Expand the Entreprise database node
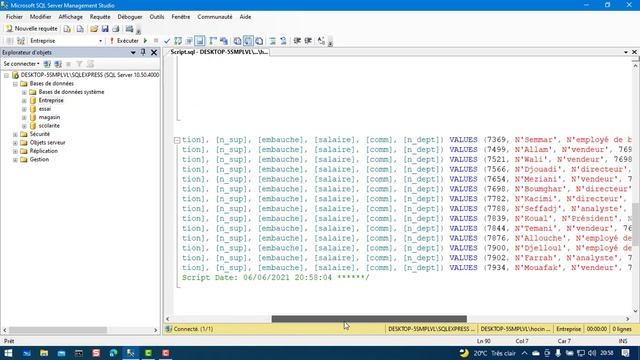 [24, 100]
